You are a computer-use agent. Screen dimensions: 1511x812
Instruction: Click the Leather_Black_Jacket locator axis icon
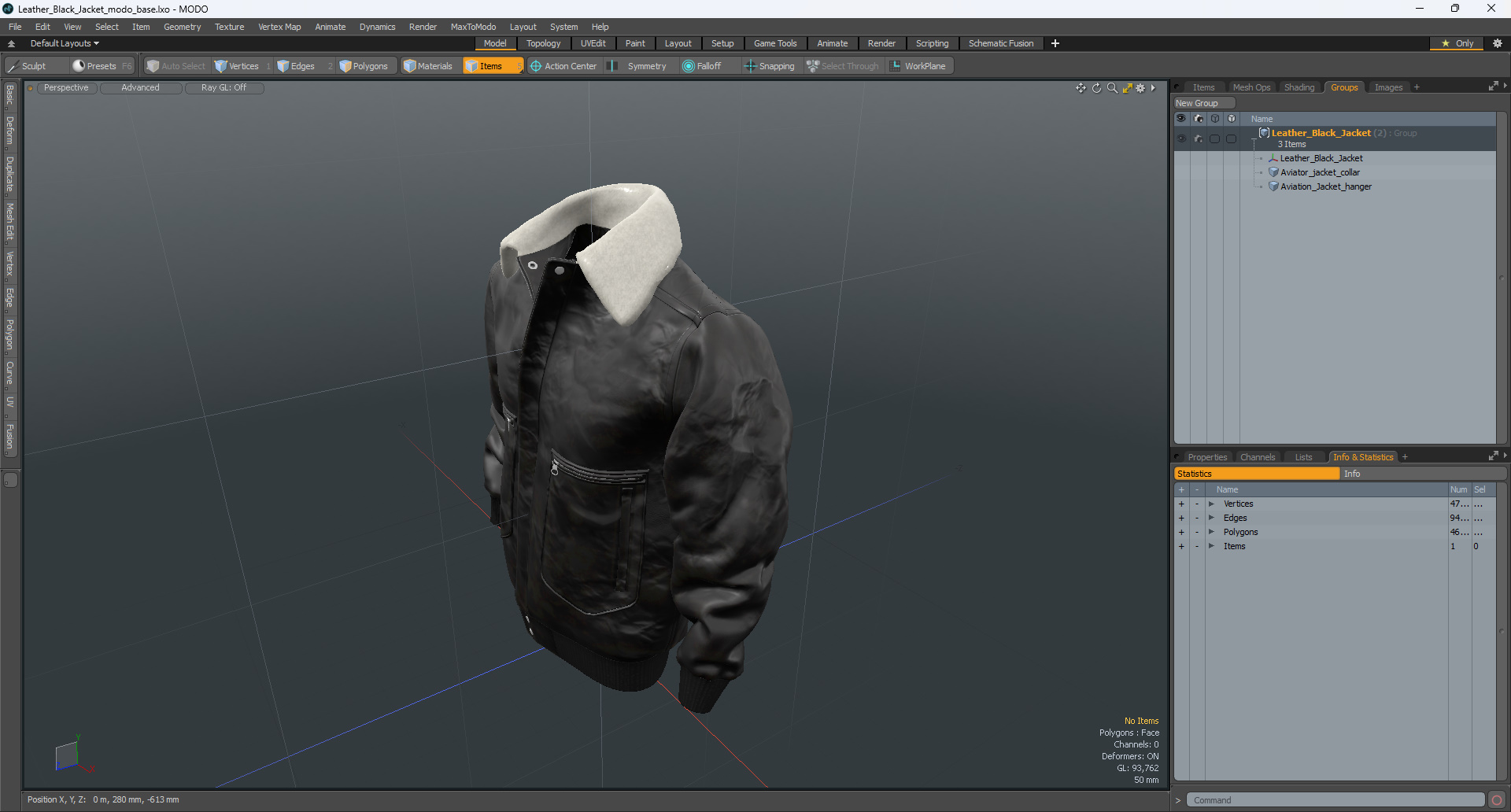[x=1273, y=158]
